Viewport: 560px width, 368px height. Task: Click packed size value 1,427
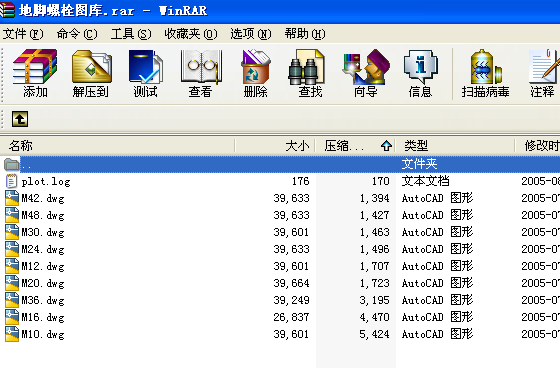tap(374, 215)
